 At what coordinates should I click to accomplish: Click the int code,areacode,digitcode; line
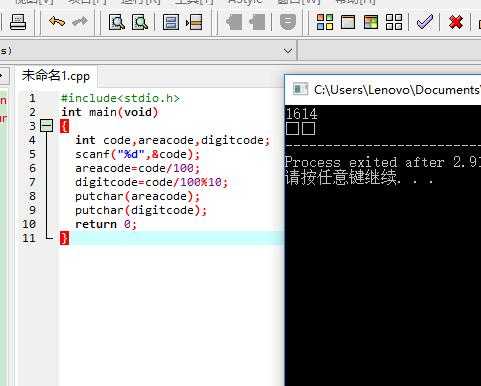click(172, 140)
